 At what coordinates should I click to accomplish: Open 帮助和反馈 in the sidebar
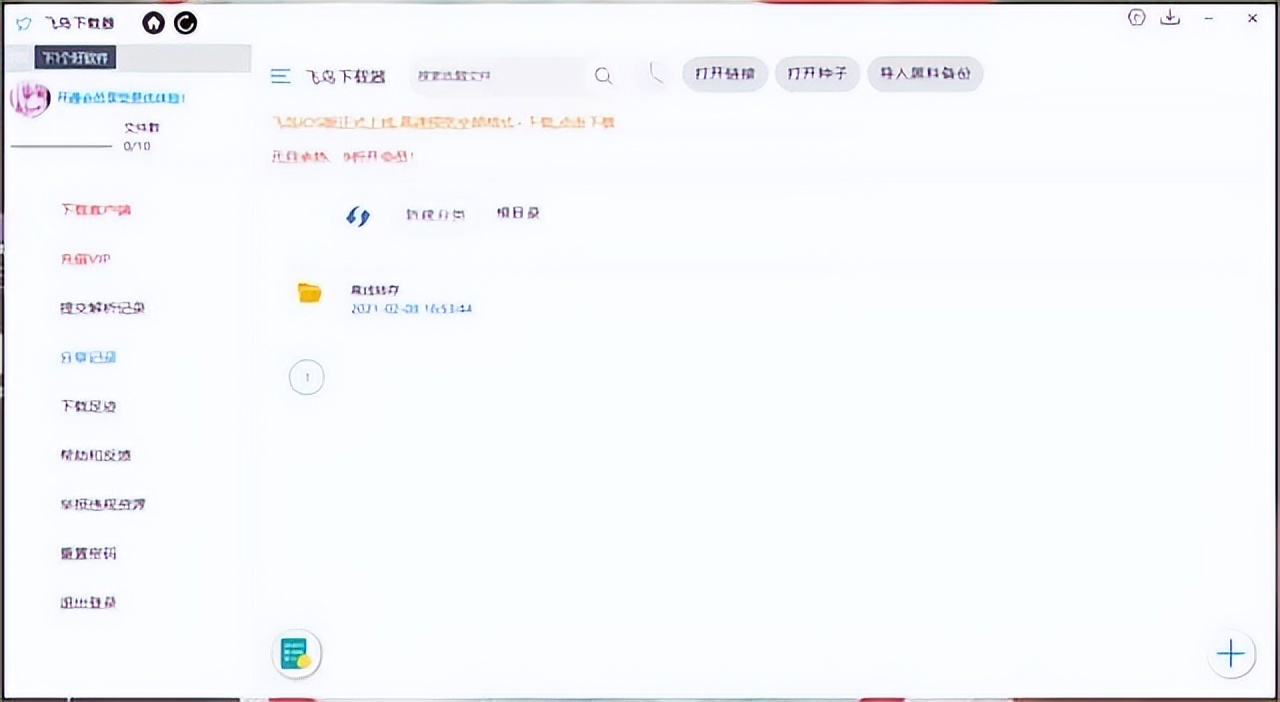click(96, 455)
